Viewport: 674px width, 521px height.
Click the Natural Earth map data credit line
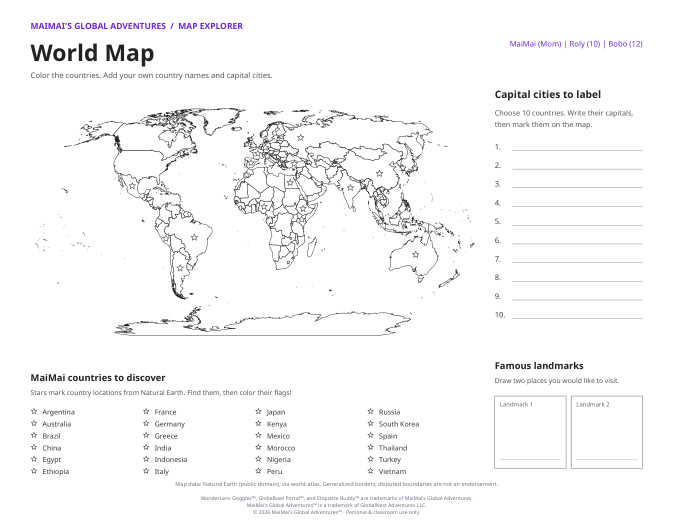(x=337, y=484)
